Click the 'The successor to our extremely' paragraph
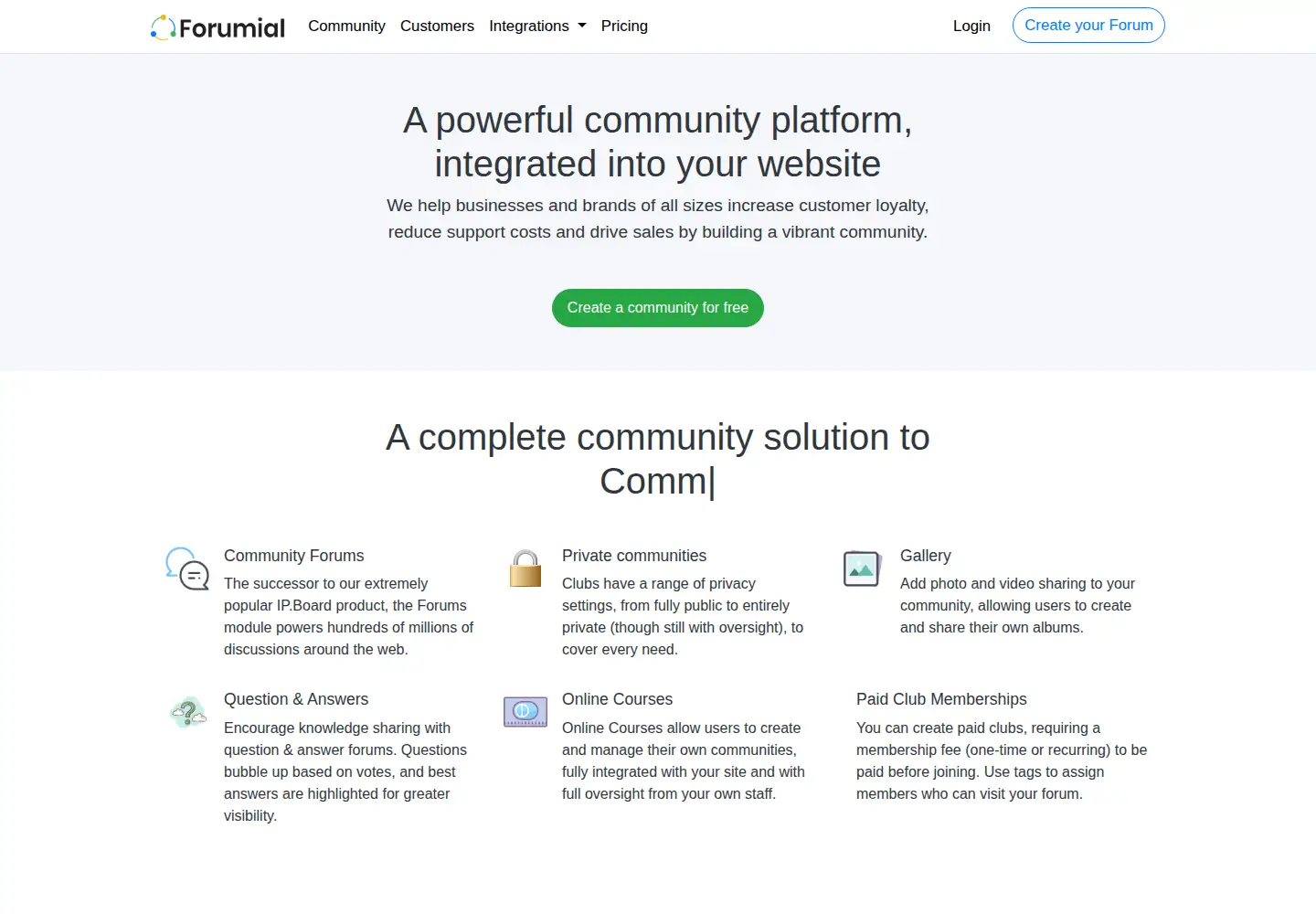 tap(350, 617)
